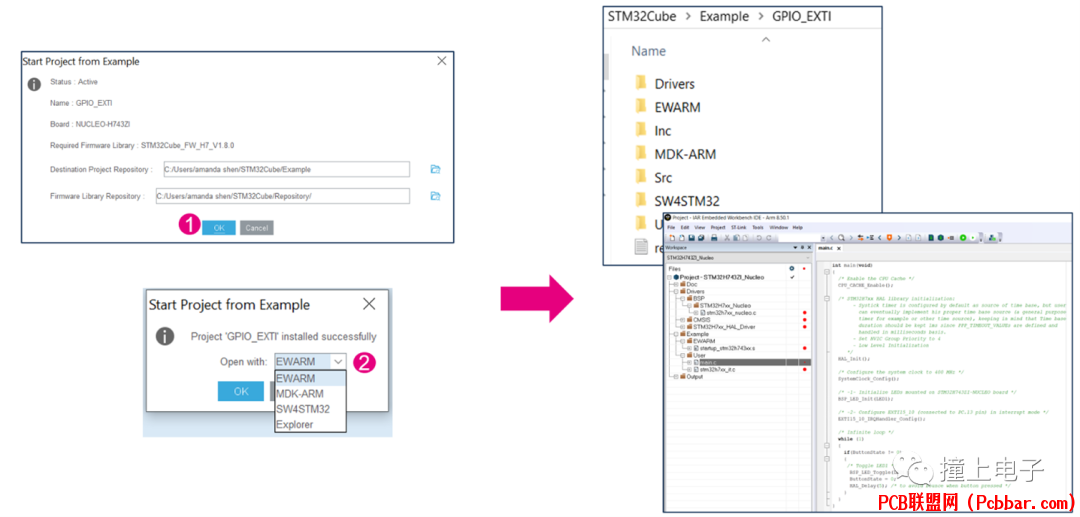Collapse the Example node in workspace tree
This screenshot has width=1080, height=517.
click(x=676, y=334)
